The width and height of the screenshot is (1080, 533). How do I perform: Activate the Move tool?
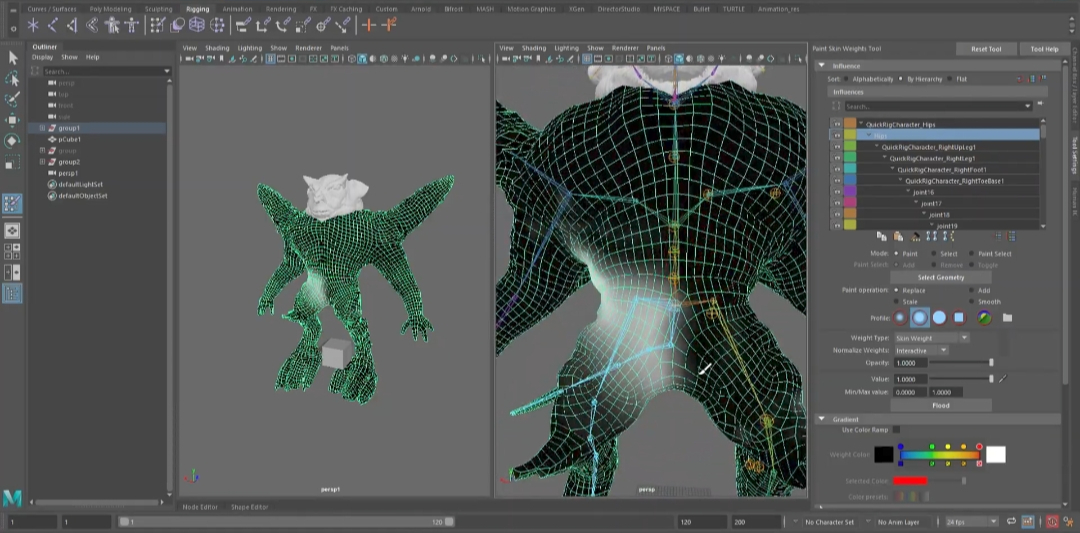point(12,120)
